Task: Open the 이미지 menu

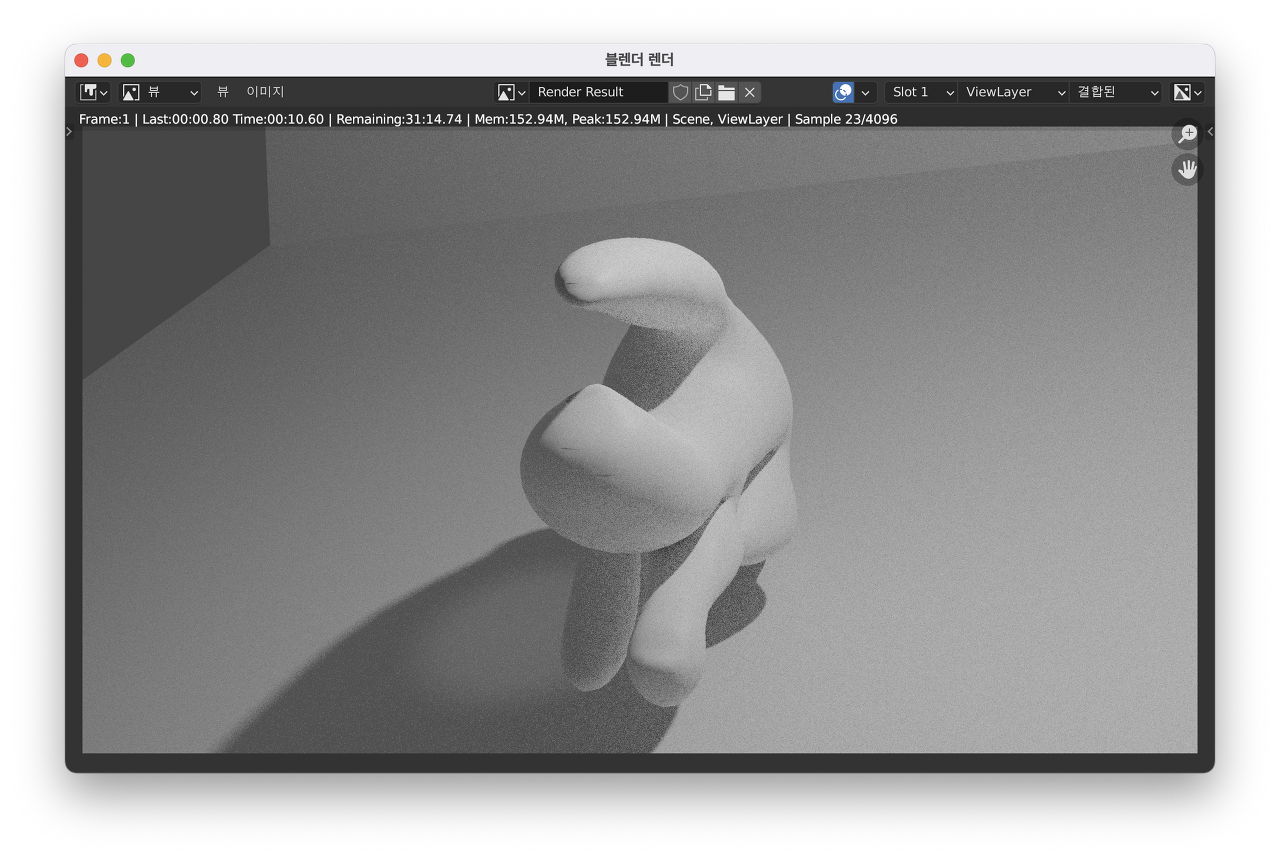Action: point(265,92)
